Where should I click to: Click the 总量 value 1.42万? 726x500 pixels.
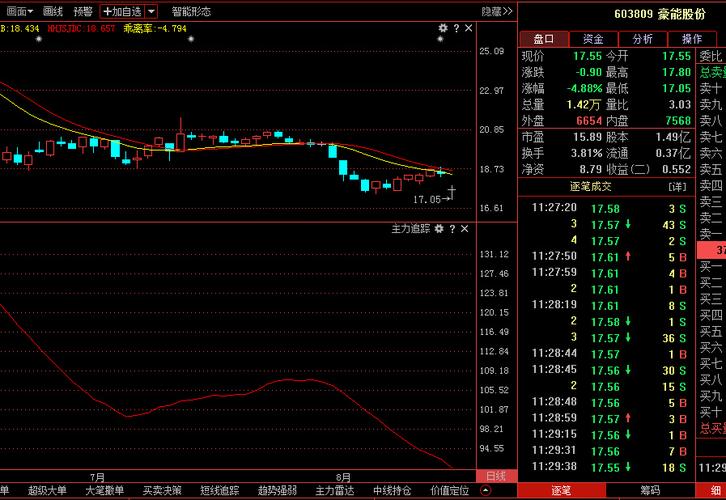coord(583,105)
